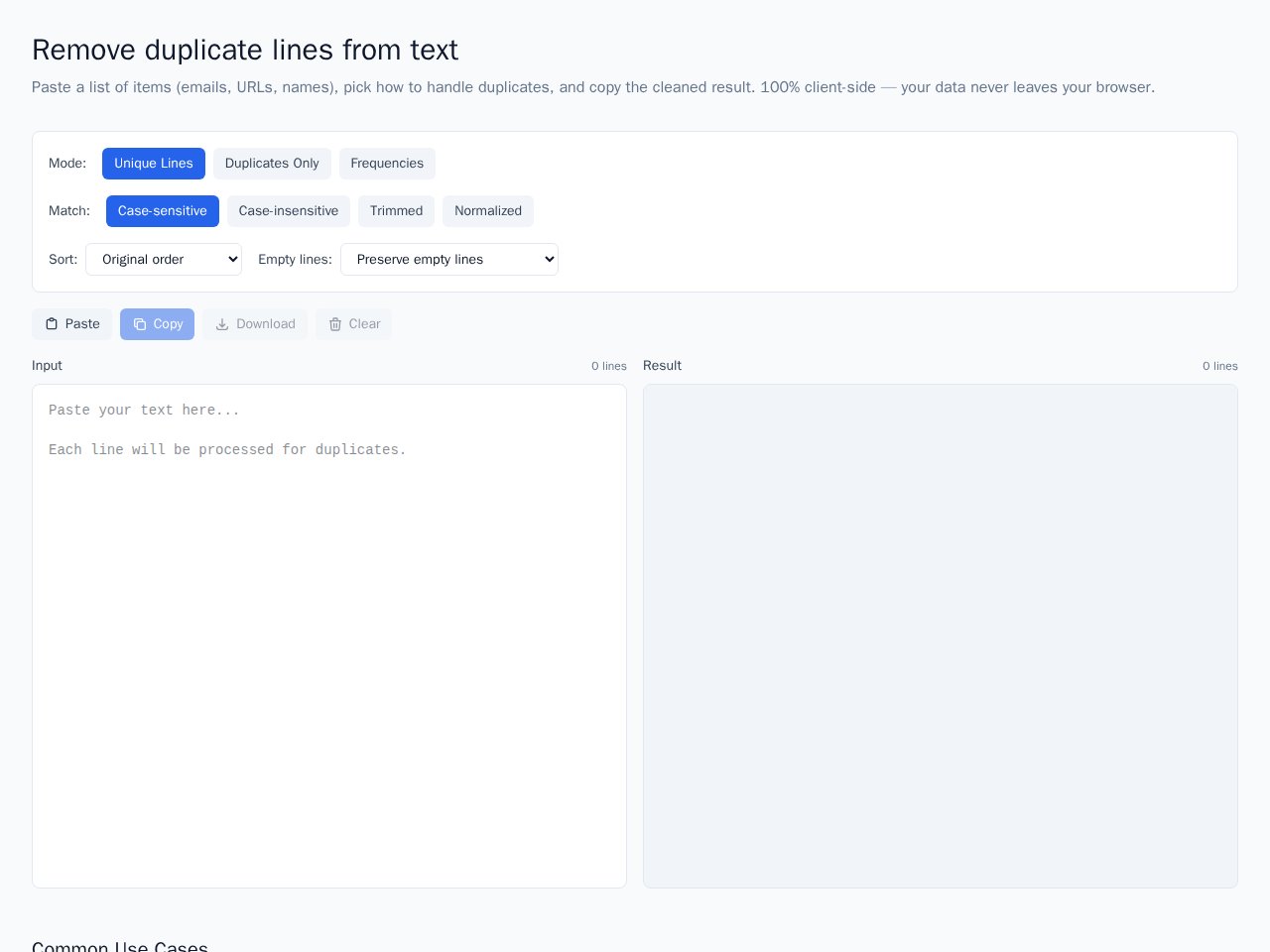The width and height of the screenshot is (1270, 952).
Task: Switch mode to Duplicates Only
Action: tap(272, 164)
